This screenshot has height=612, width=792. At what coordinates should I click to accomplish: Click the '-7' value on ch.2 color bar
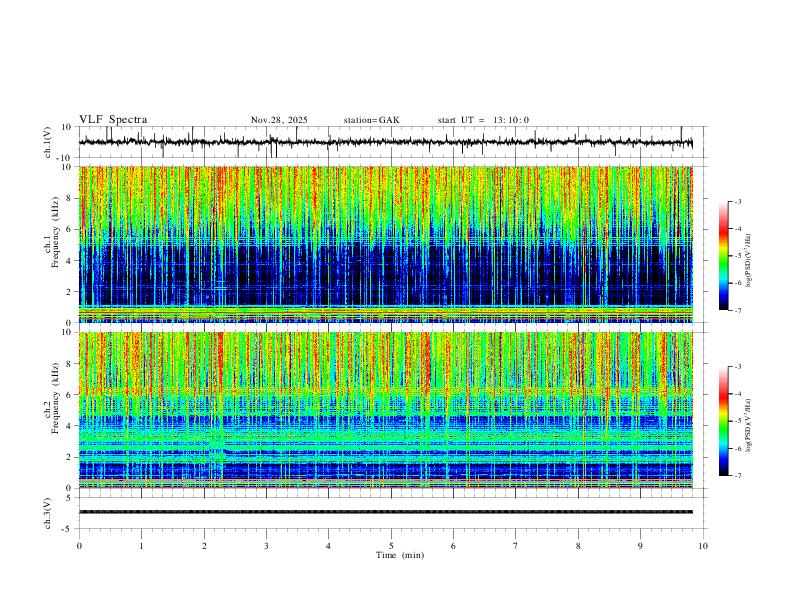[x=737, y=475]
